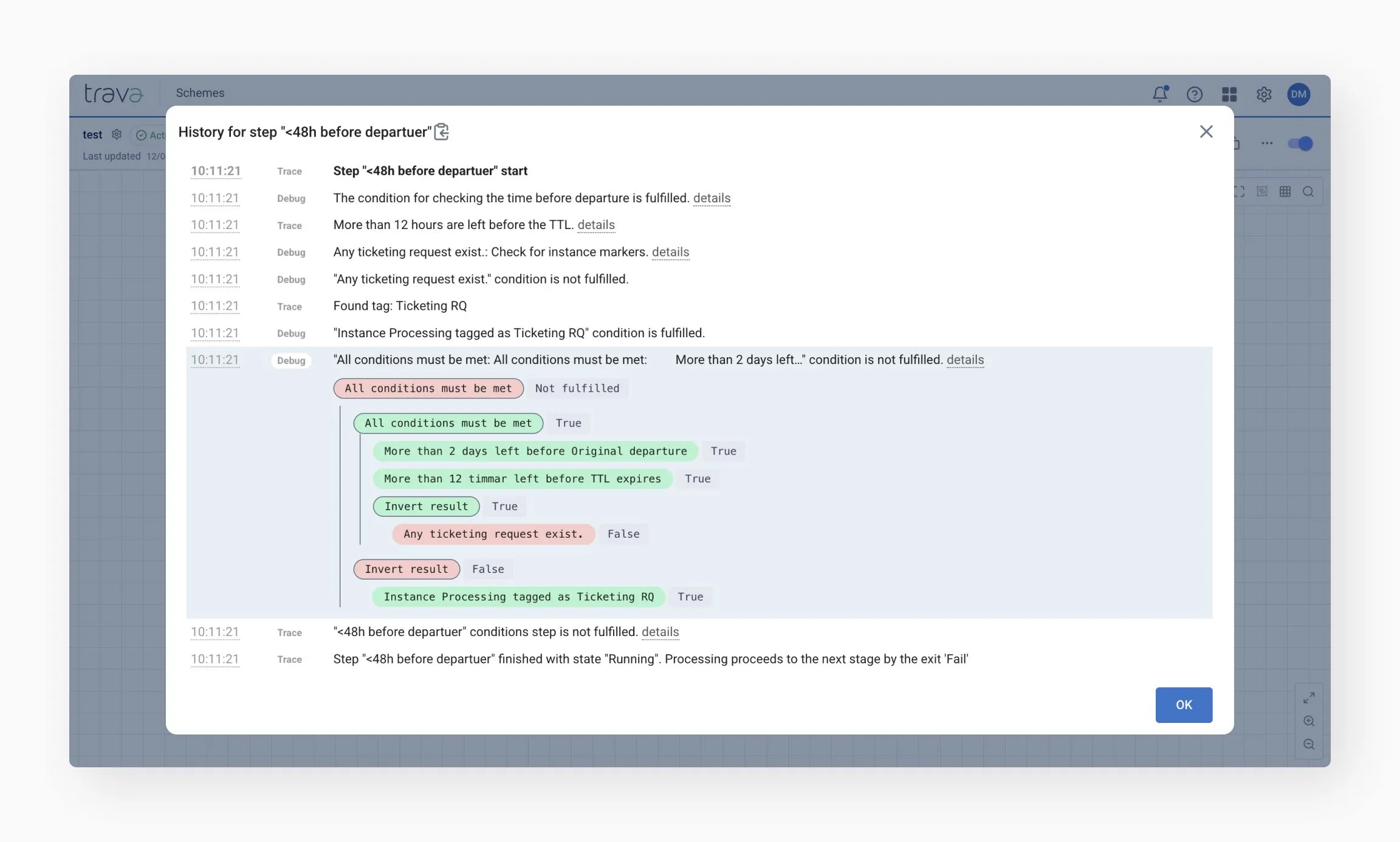1400x842 pixels.
Task: Click the expand canvas arrows icon
Action: click(1309, 698)
